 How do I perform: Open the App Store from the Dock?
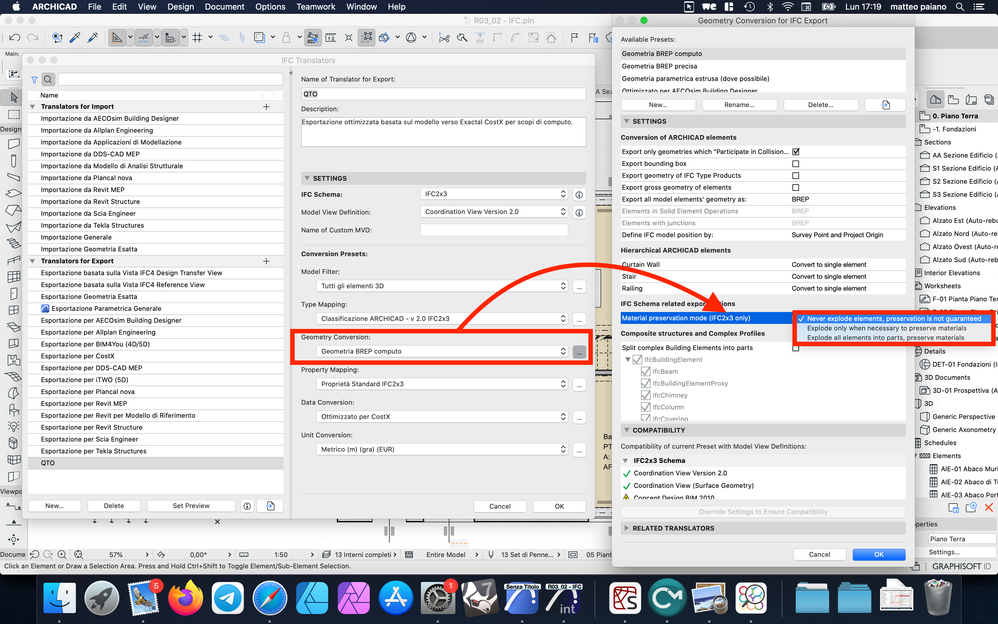pos(396,598)
